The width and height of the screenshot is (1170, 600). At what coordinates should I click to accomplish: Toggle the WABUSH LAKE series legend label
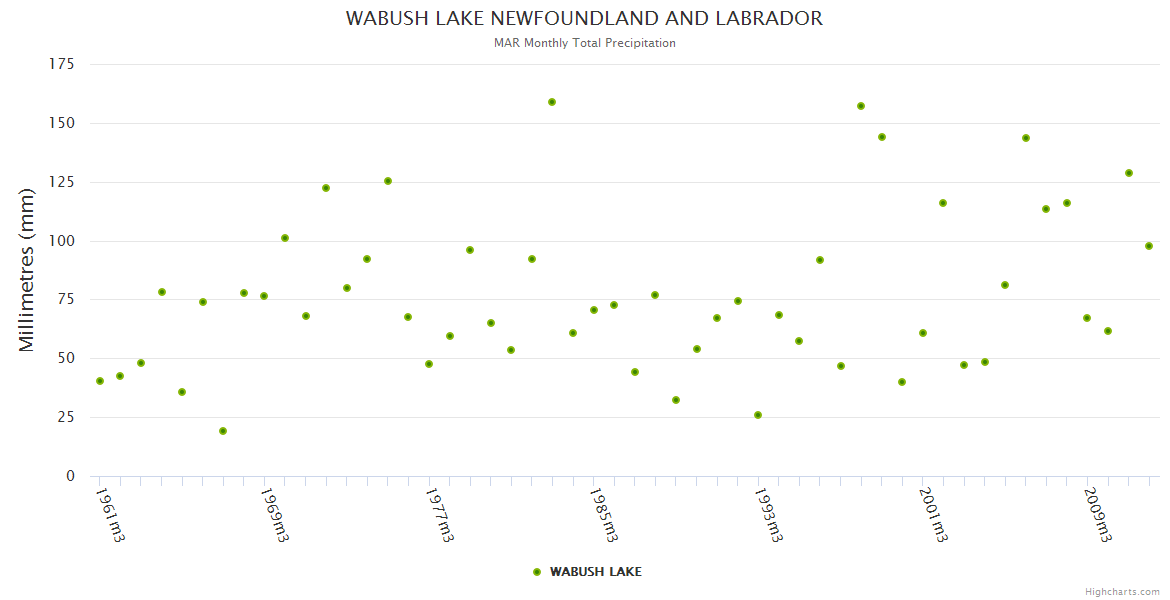click(x=595, y=572)
